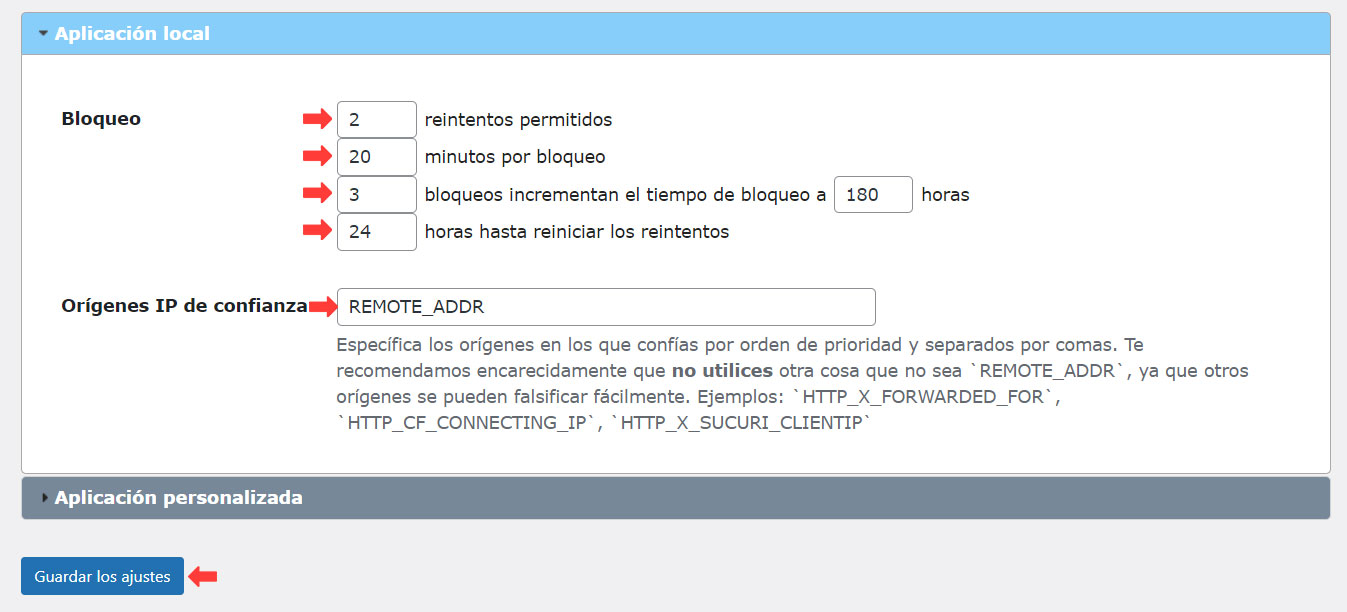
Task: Click the reintentos permitidos input field
Action: (x=376, y=119)
